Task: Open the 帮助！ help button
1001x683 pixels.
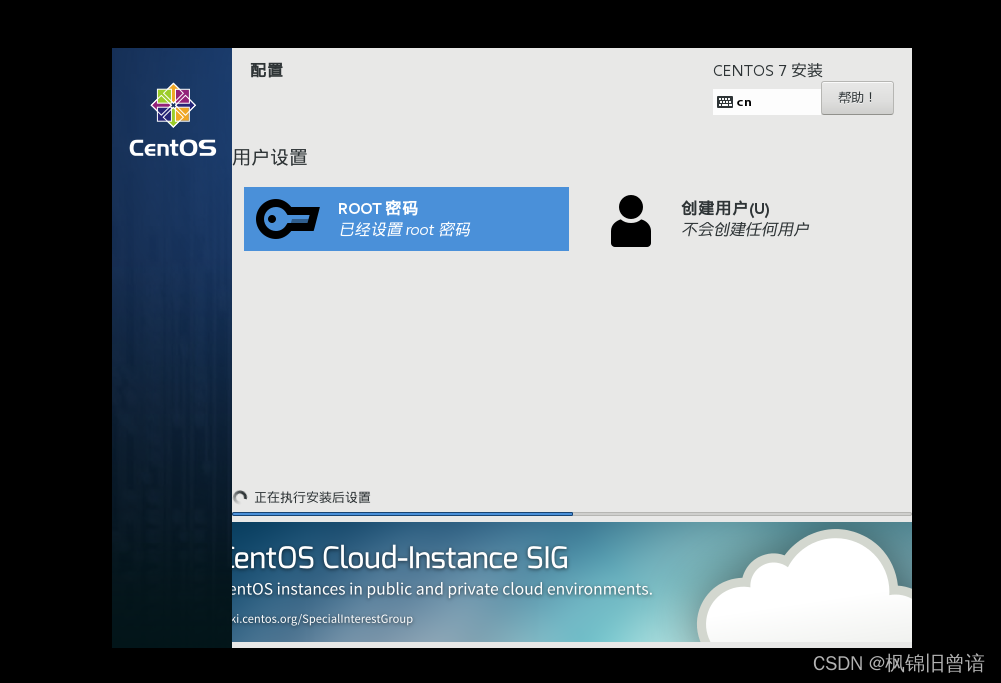Action: point(856,97)
